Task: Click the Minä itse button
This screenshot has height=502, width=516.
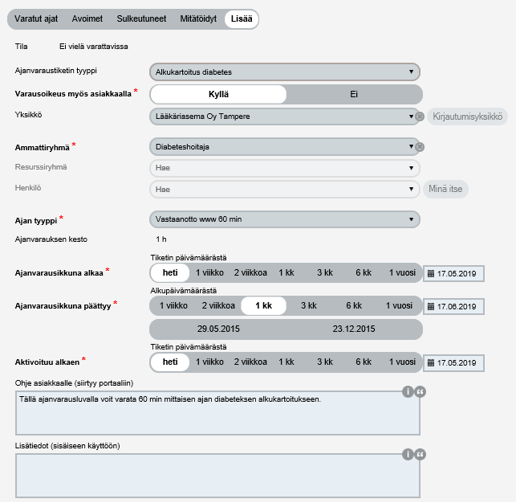Action: 445,189
